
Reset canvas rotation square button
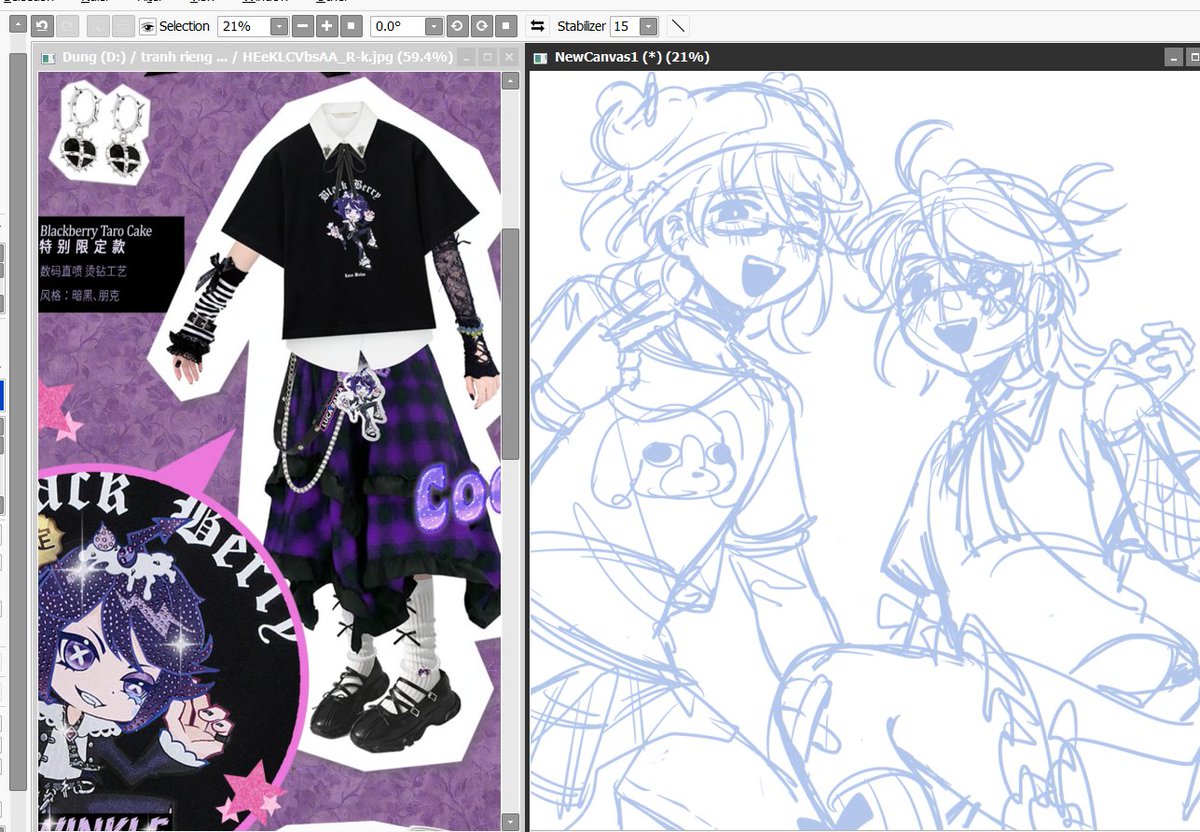click(x=506, y=26)
